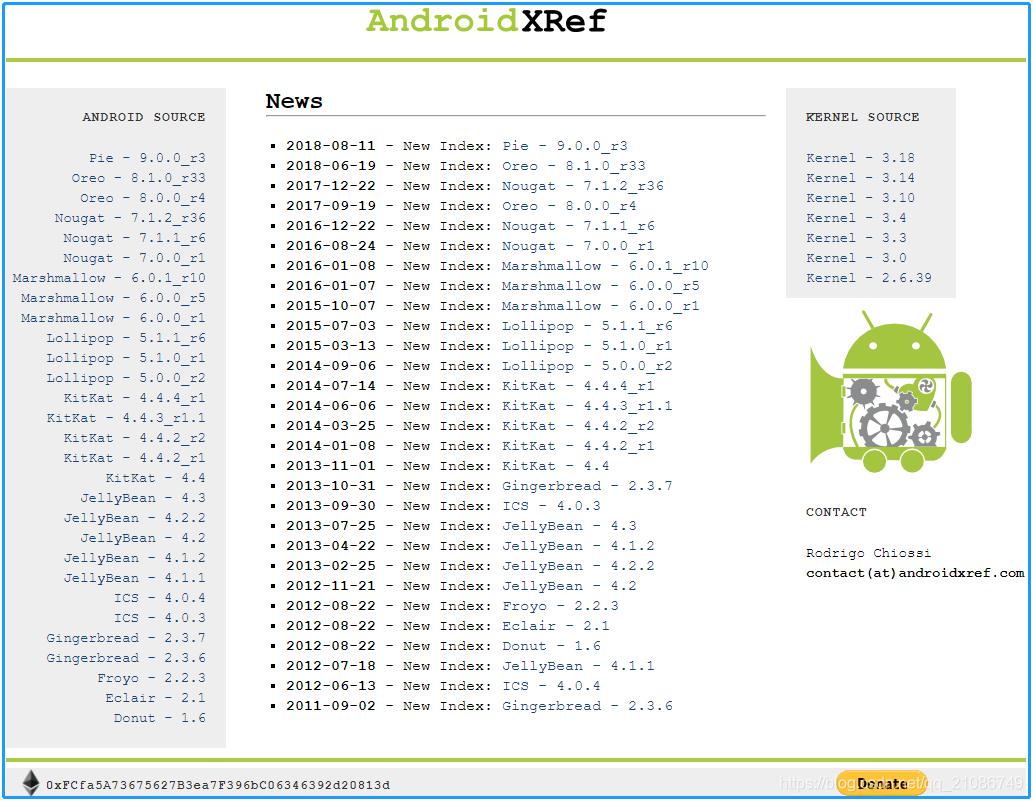Click the contact(at)androidxref.com email text
This screenshot has height=802, width=1033.
[915, 573]
